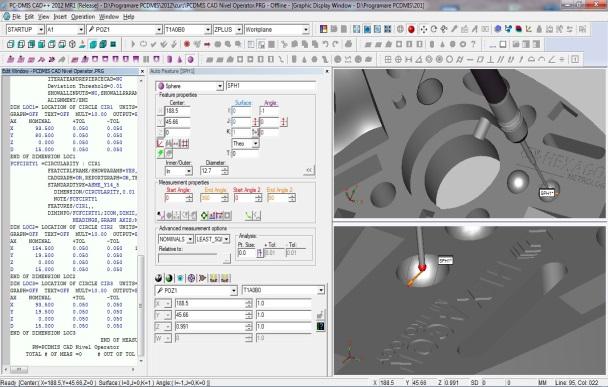Click the Undo arrow icon in toolbar

coord(326,44)
